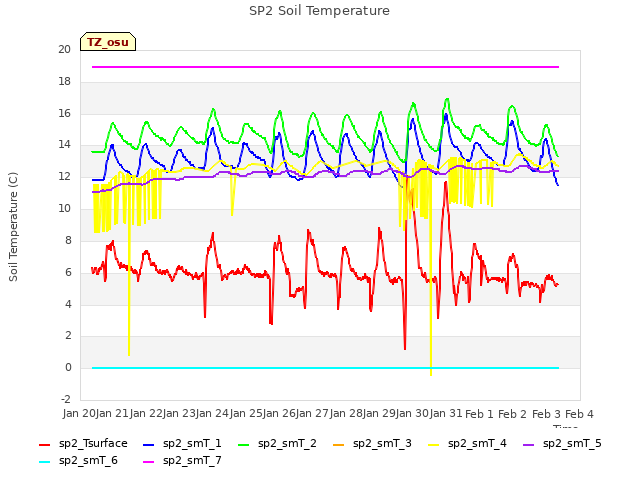Click the SP2 Soil Temperature chart title
Image resolution: width=640 pixels, height=480 pixels.
(320, 11)
